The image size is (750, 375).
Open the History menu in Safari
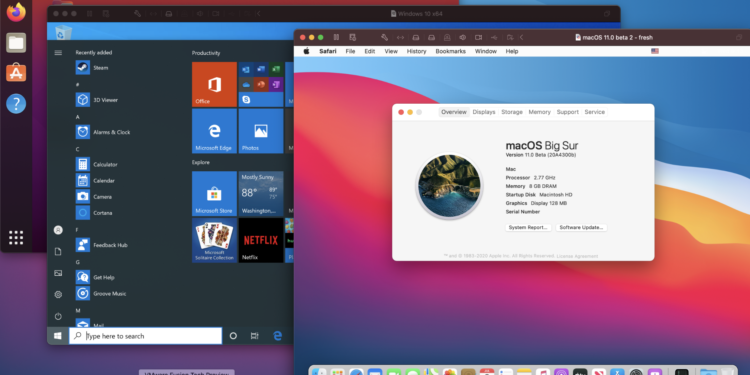coord(416,51)
